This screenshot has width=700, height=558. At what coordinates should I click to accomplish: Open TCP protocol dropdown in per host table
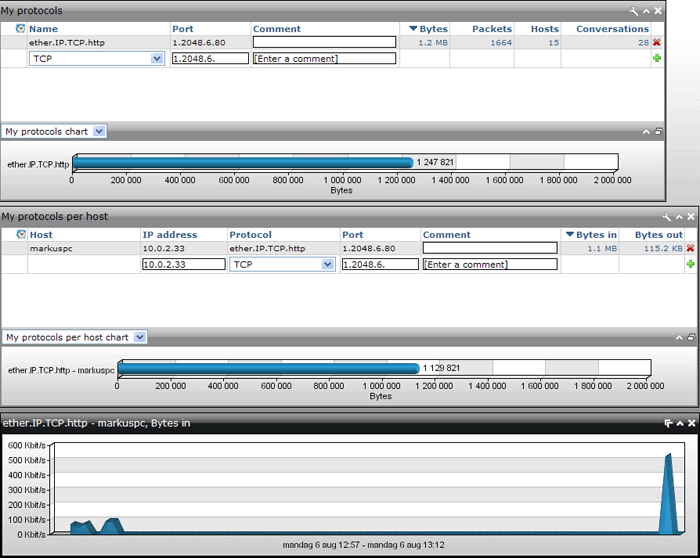click(328, 264)
